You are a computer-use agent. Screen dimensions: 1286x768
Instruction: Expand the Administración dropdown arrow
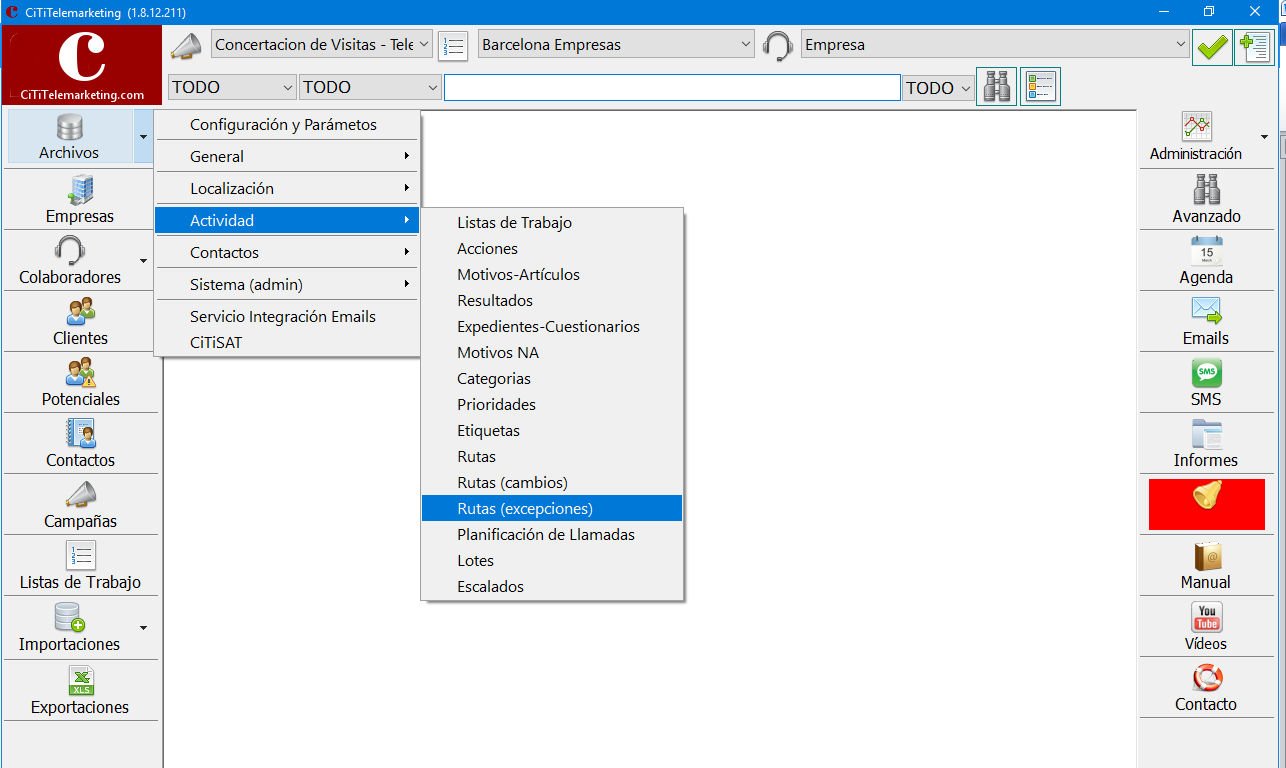(1264, 137)
